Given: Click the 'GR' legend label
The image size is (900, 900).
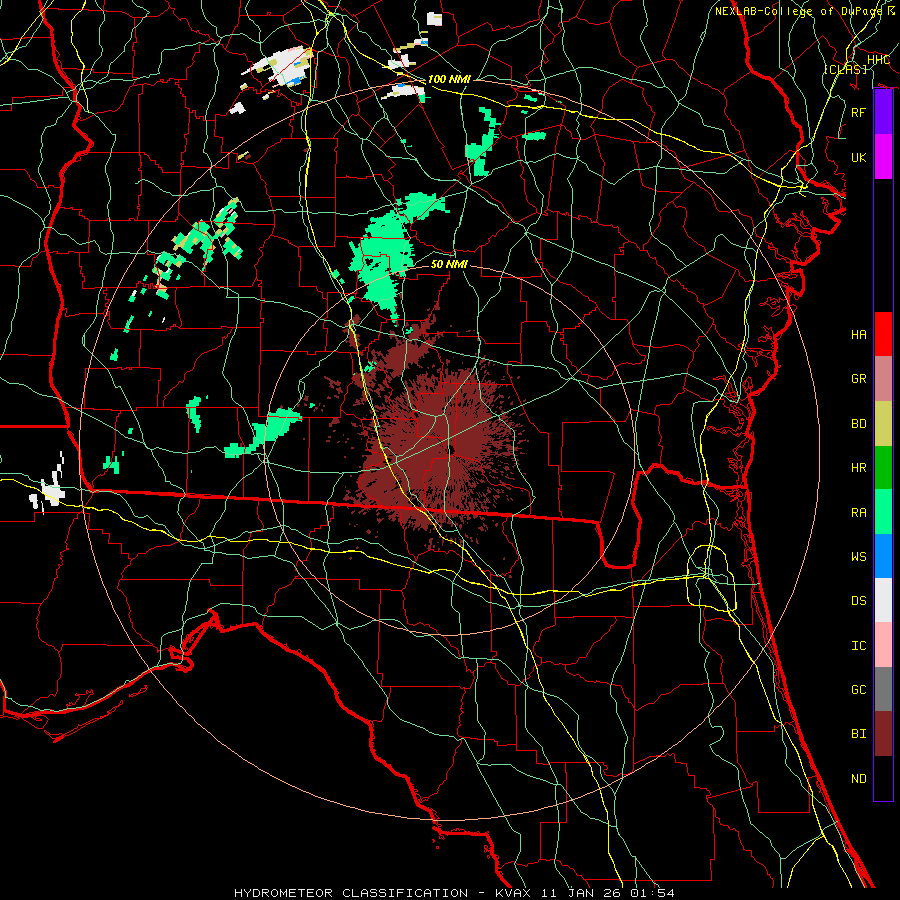Looking at the screenshot, I should (858, 378).
